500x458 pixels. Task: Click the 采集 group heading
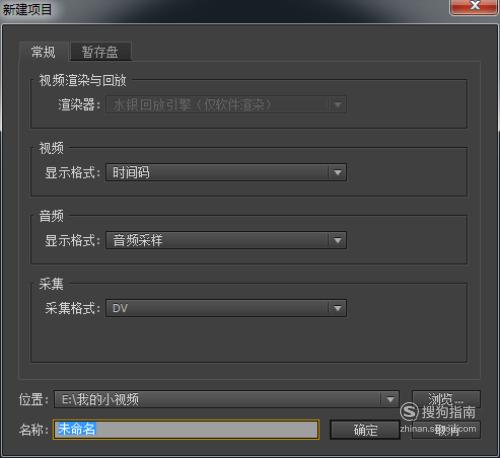click(51, 284)
